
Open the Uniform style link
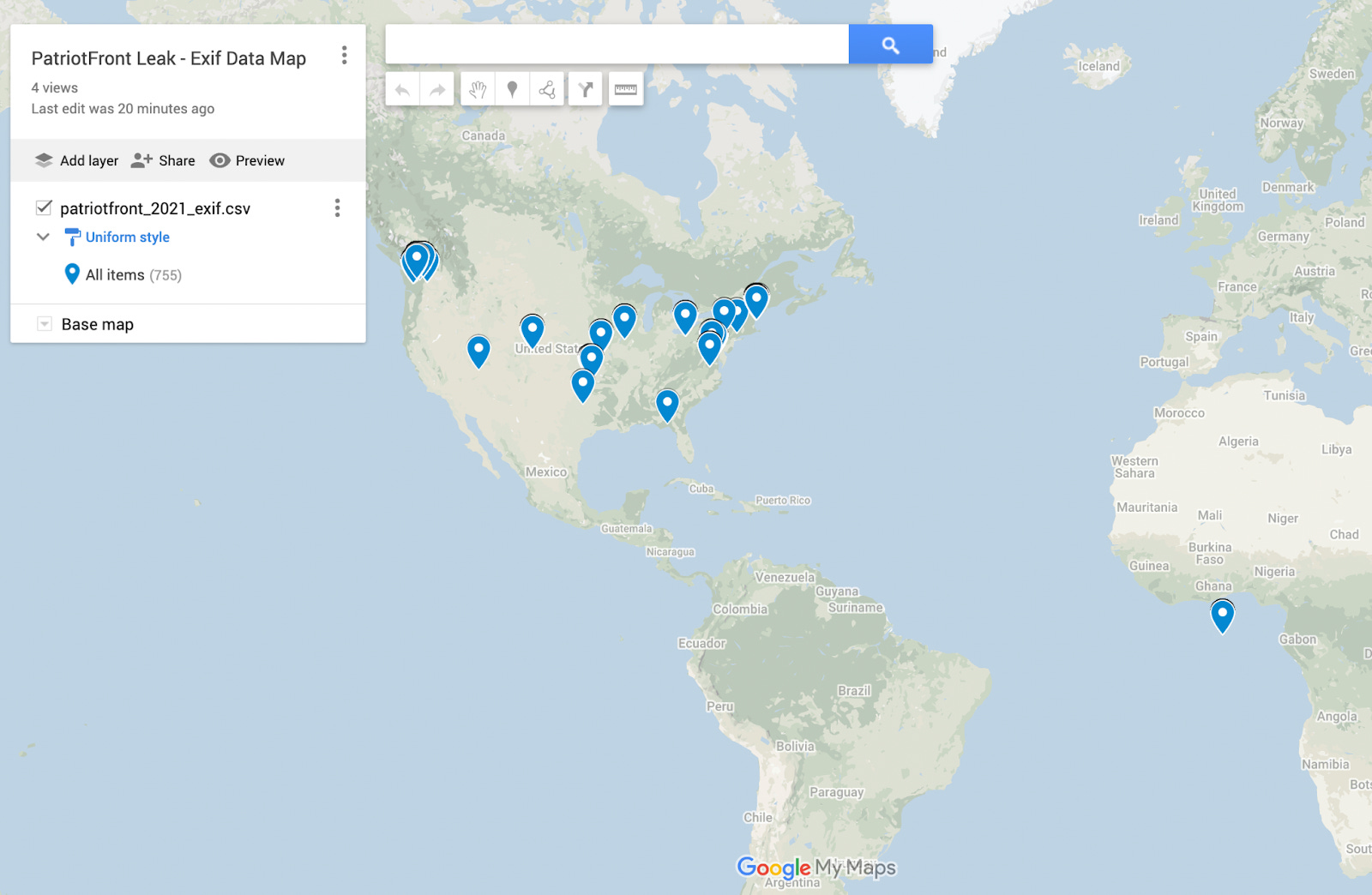(x=127, y=237)
